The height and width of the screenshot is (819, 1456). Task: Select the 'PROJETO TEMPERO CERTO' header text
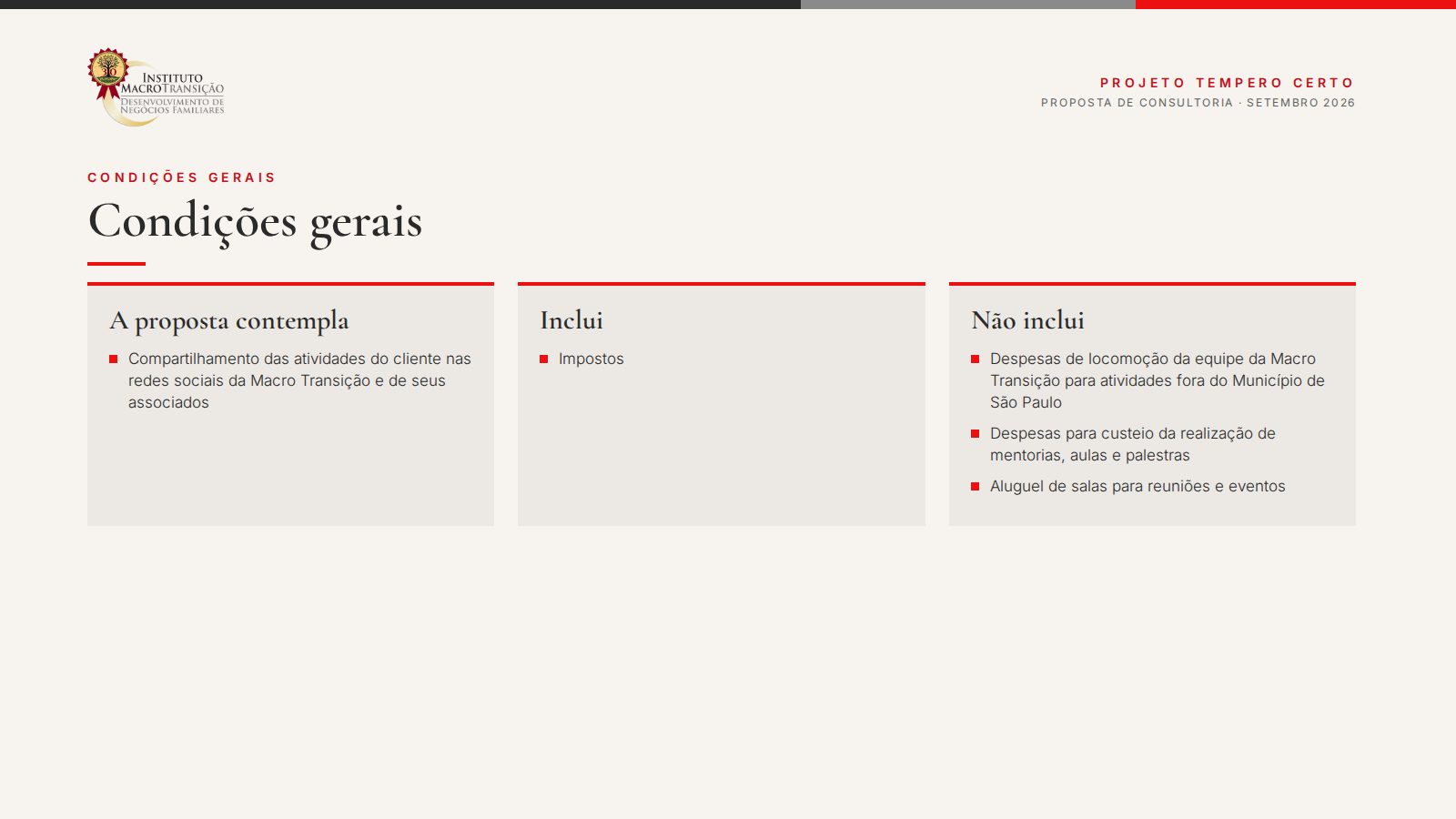pyautogui.click(x=1227, y=83)
